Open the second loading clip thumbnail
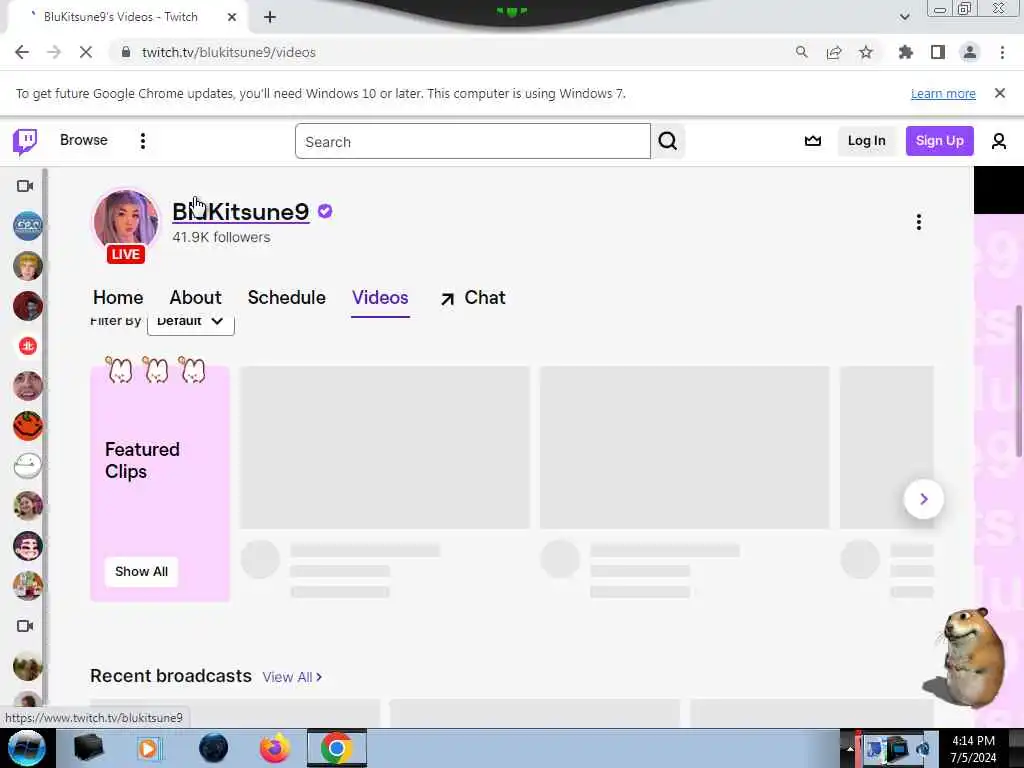Viewport: 1024px width, 768px height. (x=684, y=447)
